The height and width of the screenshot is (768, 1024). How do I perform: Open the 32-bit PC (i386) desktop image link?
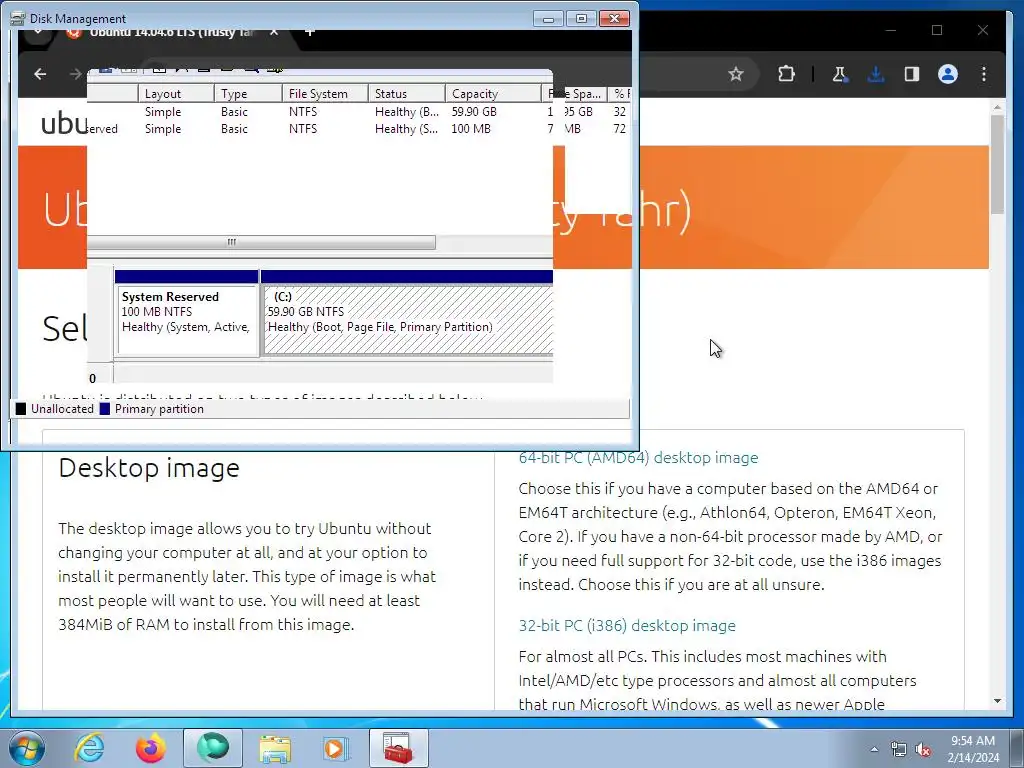pyautogui.click(x=627, y=626)
